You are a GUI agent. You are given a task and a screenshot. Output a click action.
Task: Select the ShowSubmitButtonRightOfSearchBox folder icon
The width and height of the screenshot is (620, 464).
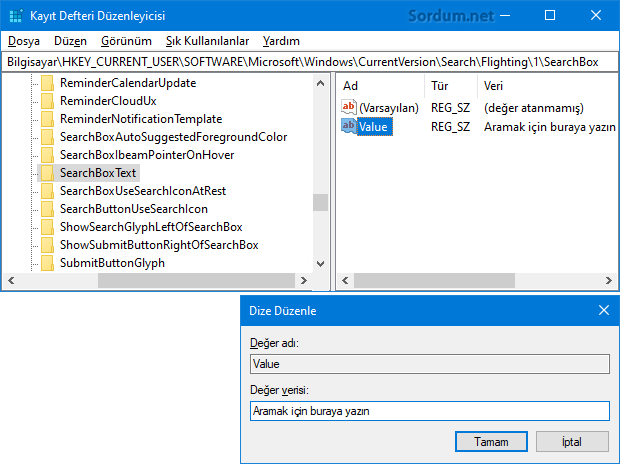(47, 245)
